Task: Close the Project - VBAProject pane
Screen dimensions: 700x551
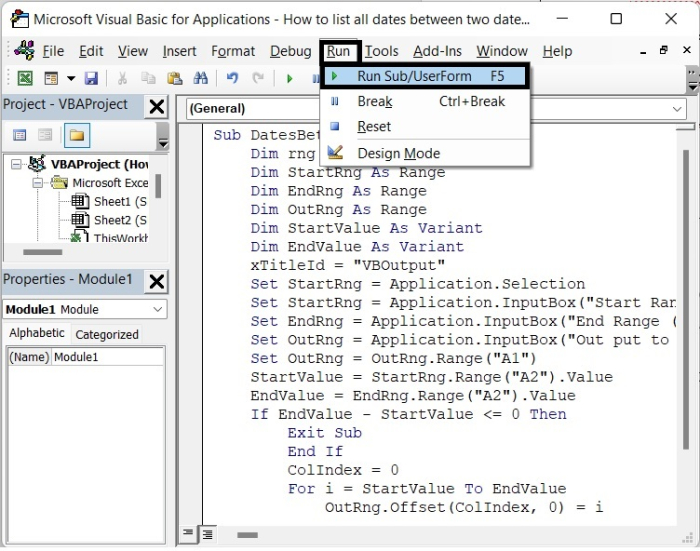Action: pos(157,107)
